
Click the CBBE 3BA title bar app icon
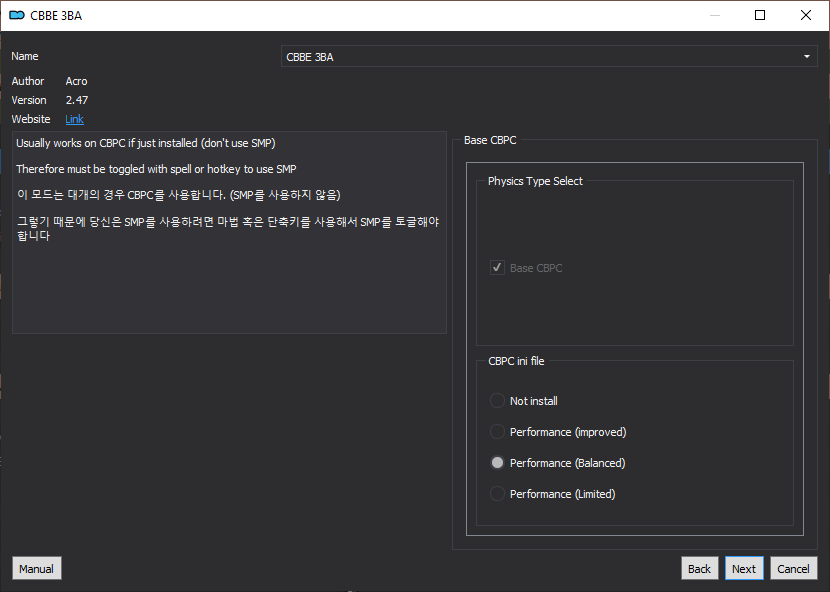coord(17,15)
